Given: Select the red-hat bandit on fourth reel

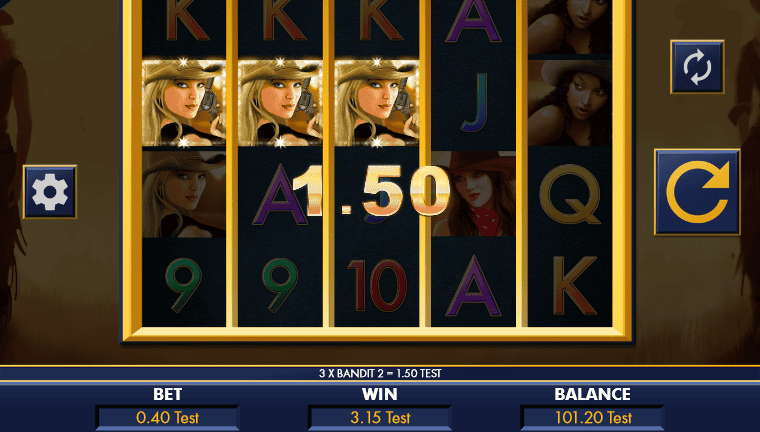Looking at the screenshot, I should (473, 194).
